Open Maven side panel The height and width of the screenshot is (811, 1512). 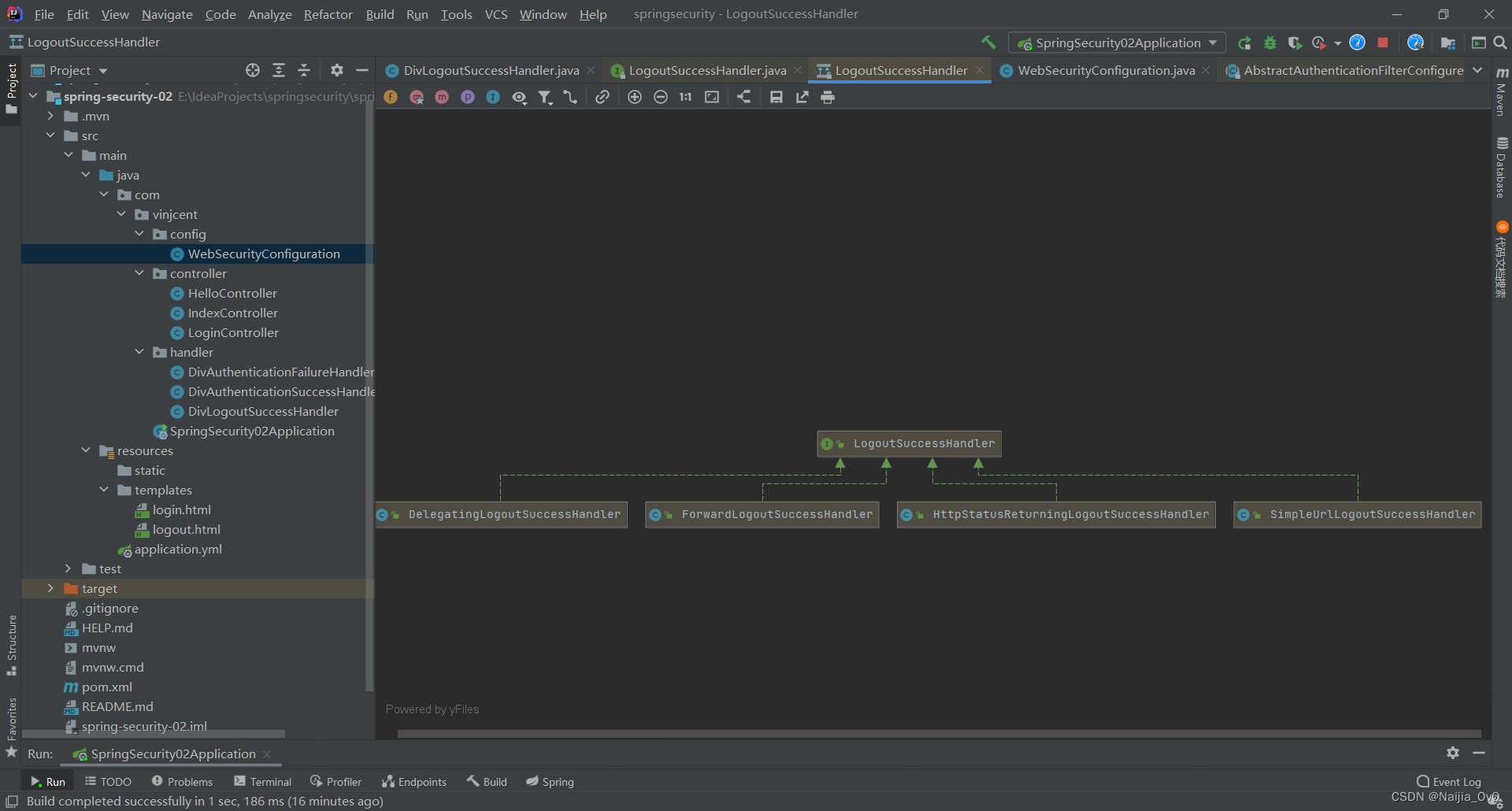1502,92
